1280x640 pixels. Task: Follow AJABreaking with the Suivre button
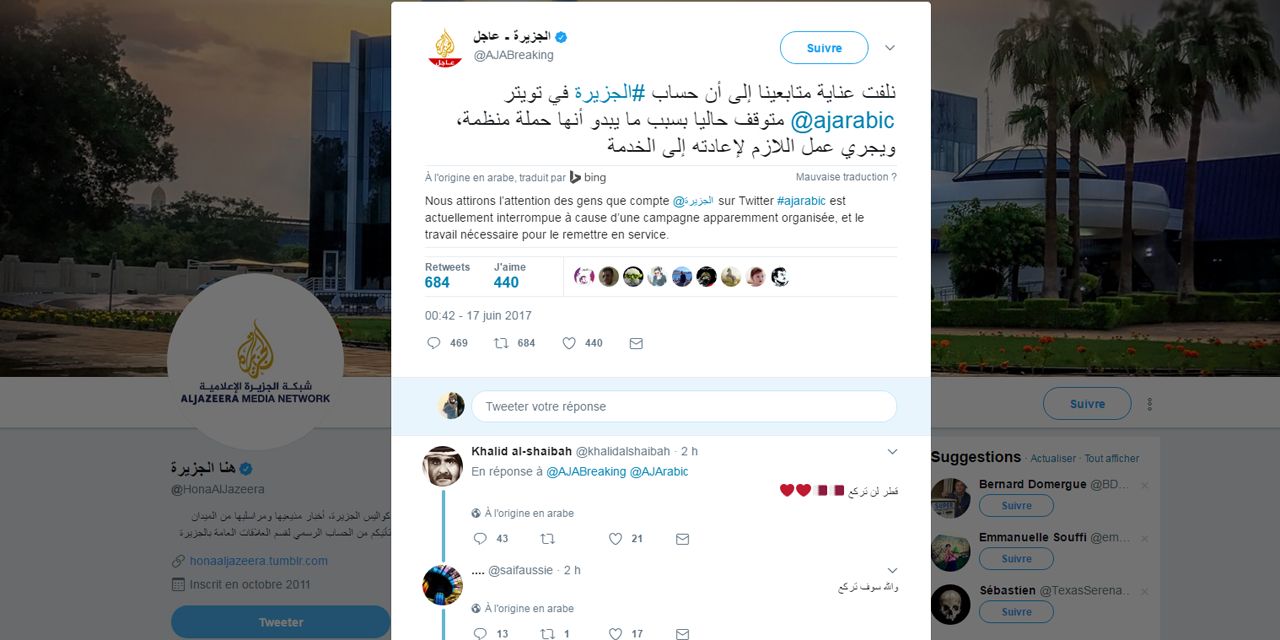click(824, 48)
